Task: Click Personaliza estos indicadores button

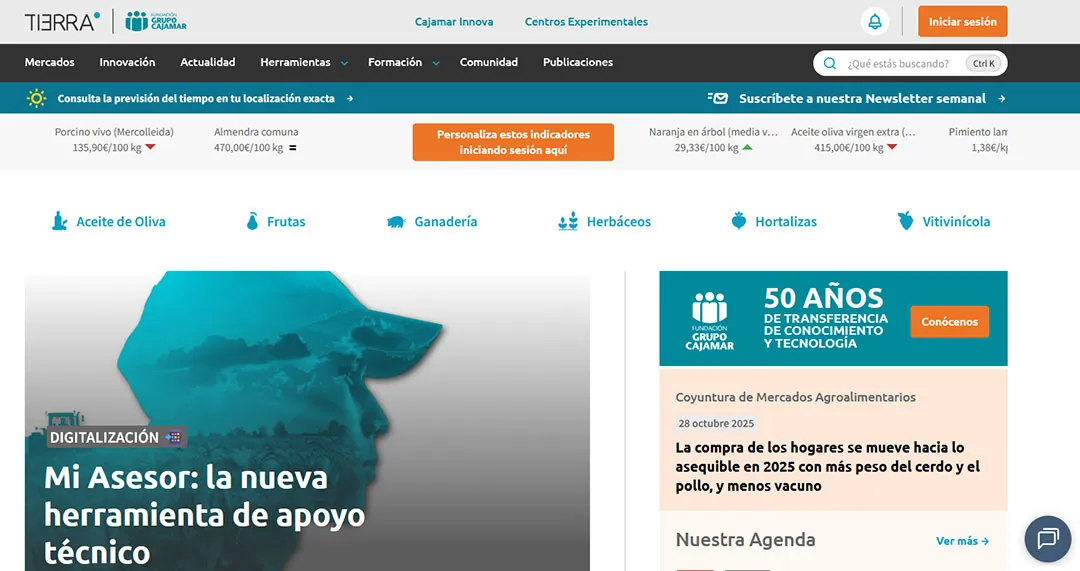Action: point(513,142)
